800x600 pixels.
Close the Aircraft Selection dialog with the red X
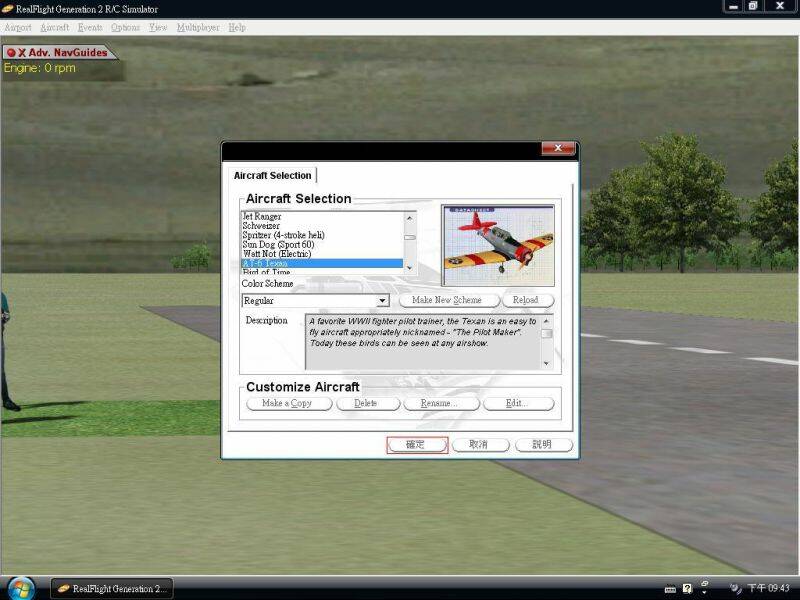(x=558, y=148)
